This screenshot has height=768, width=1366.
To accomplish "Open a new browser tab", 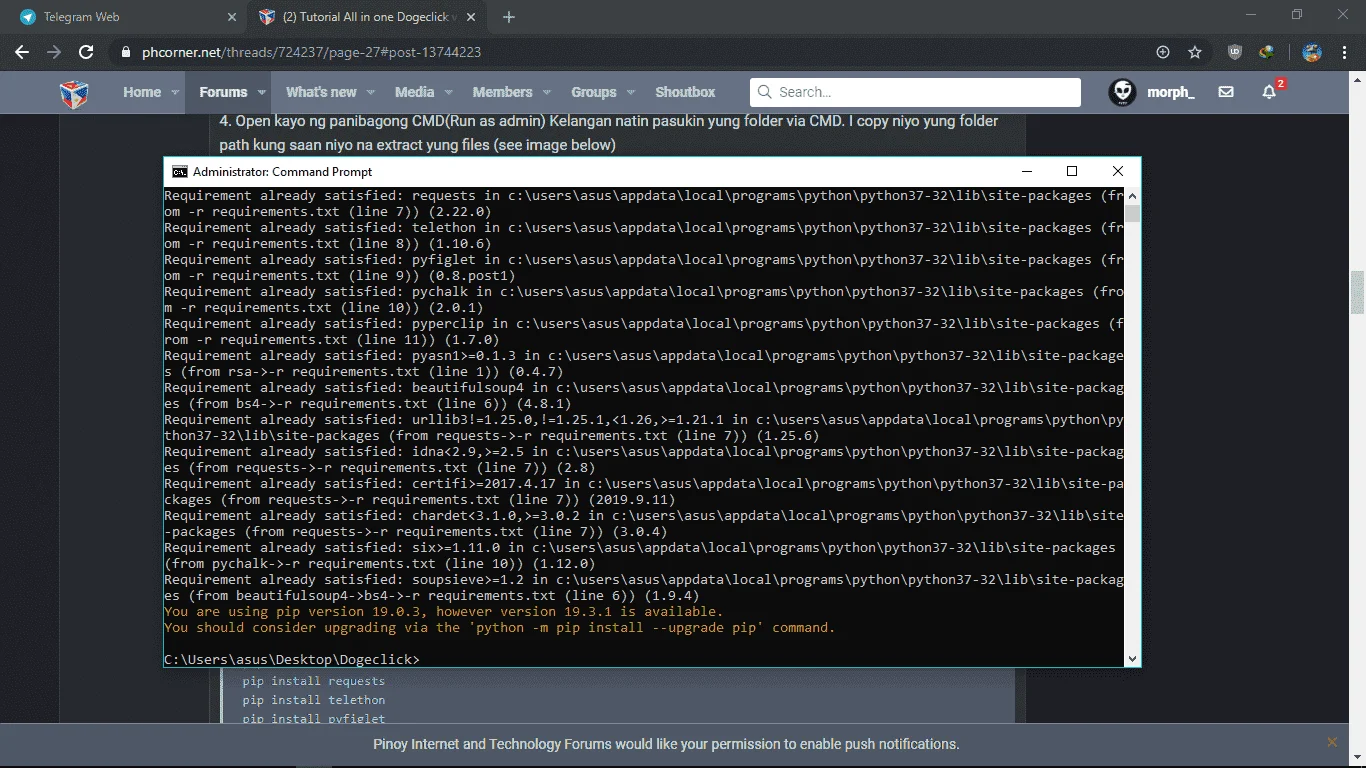I will pos(509,17).
